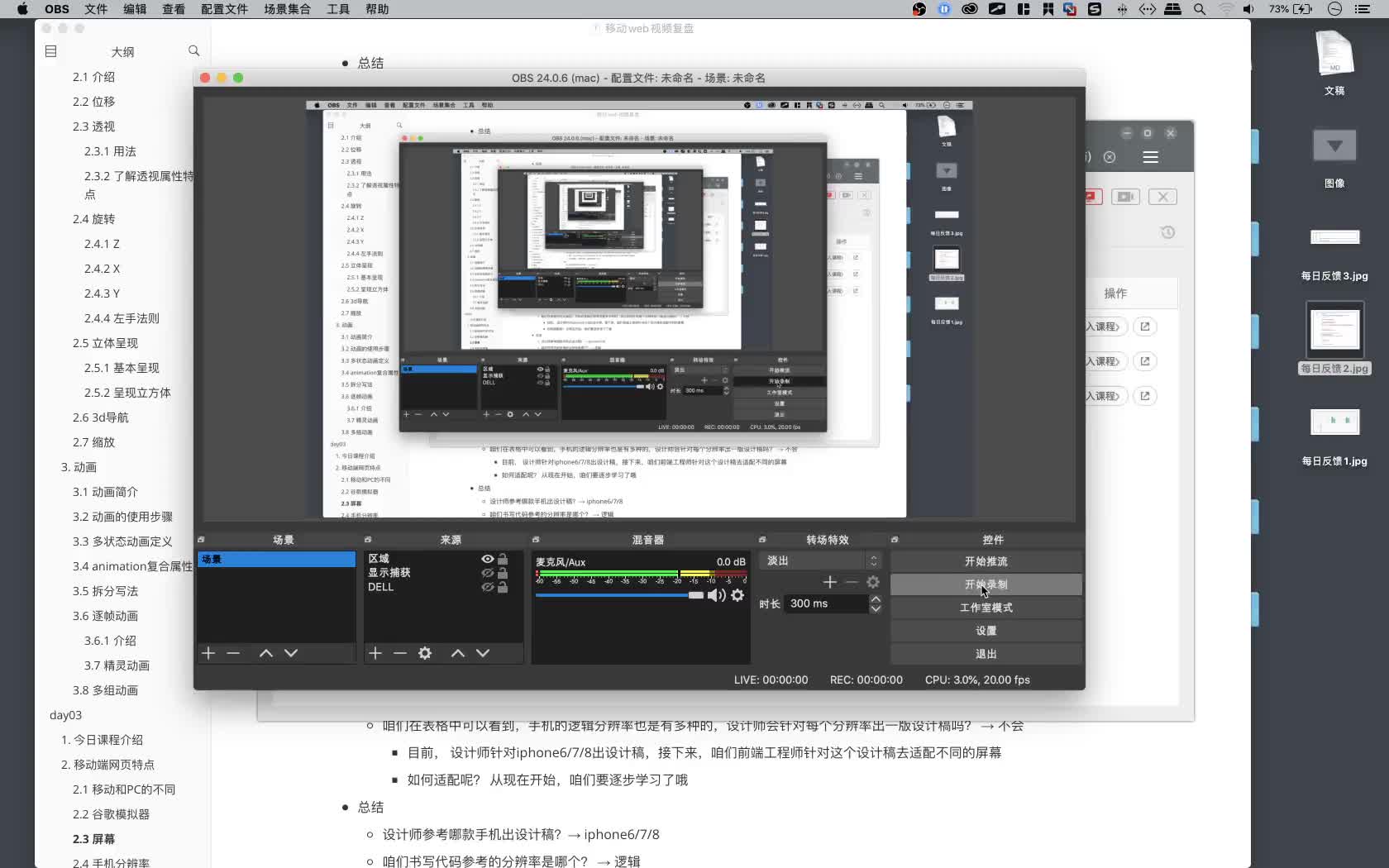Click the battery 73% status item
The image size is (1389, 868).
[x=1291, y=9]
